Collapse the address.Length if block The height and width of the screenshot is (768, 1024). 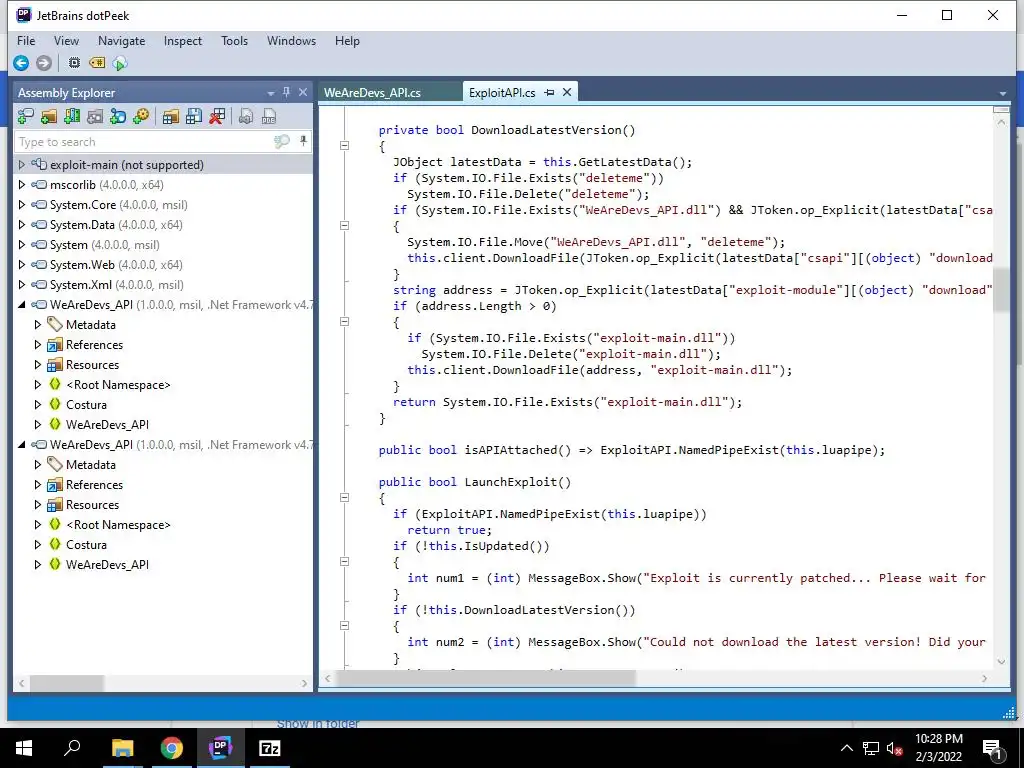(345, 321)
